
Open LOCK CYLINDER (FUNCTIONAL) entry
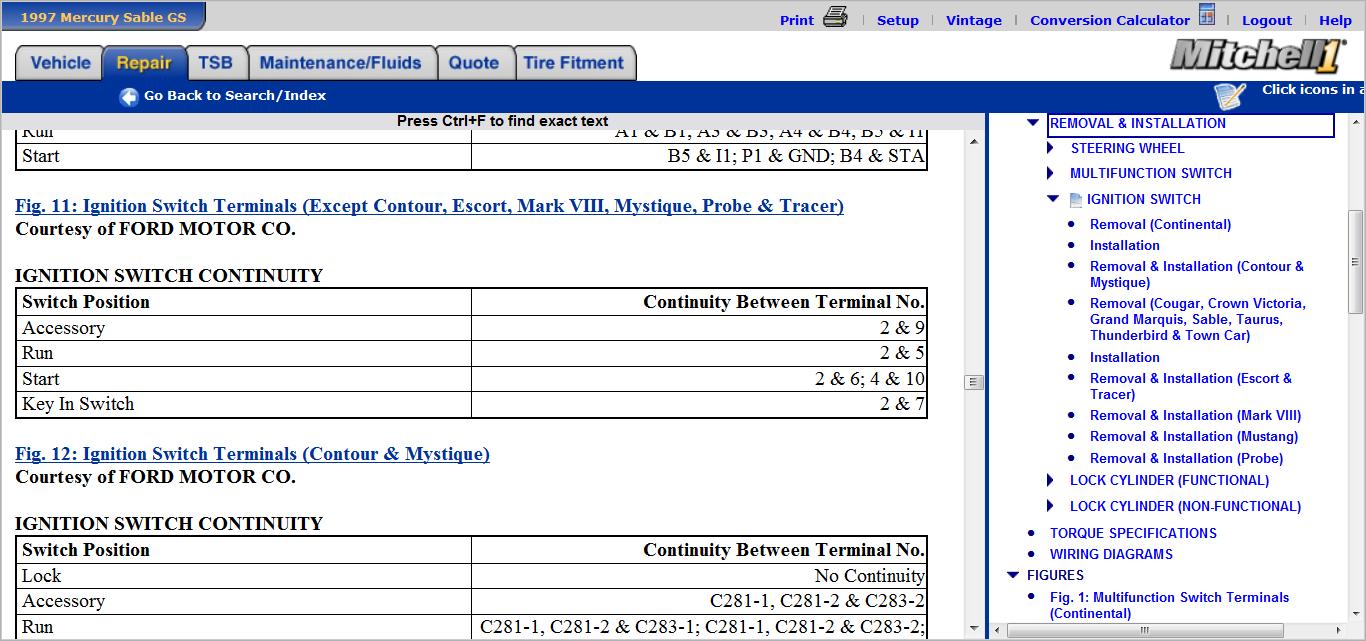(x=1170, y=480)
